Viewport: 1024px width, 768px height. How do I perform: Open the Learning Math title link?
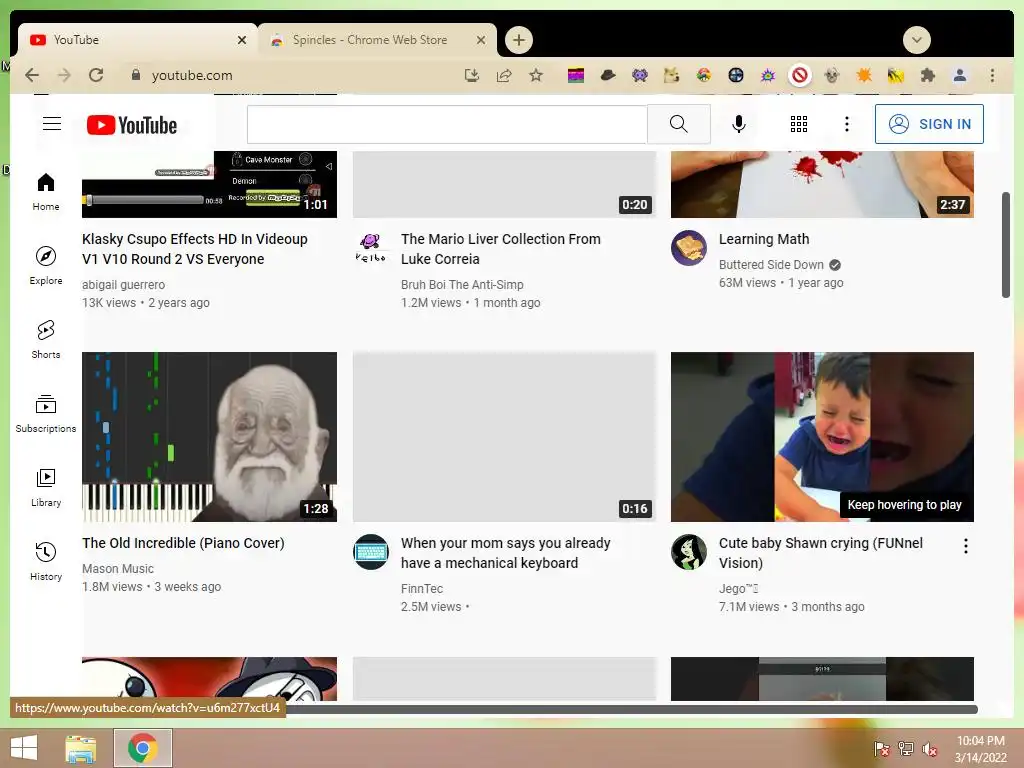click(764, 239)
